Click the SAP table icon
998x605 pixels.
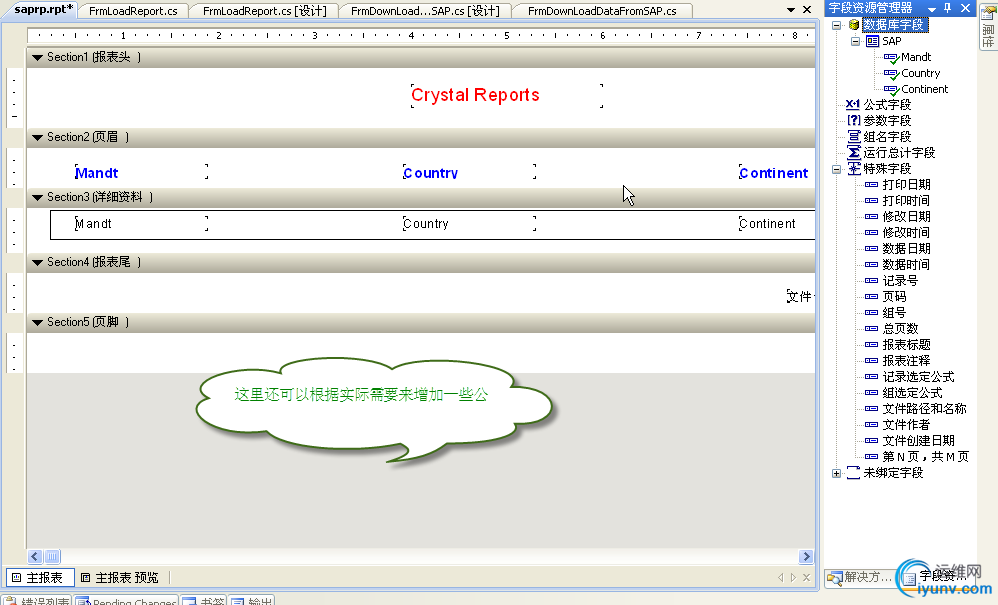(873, 41)
